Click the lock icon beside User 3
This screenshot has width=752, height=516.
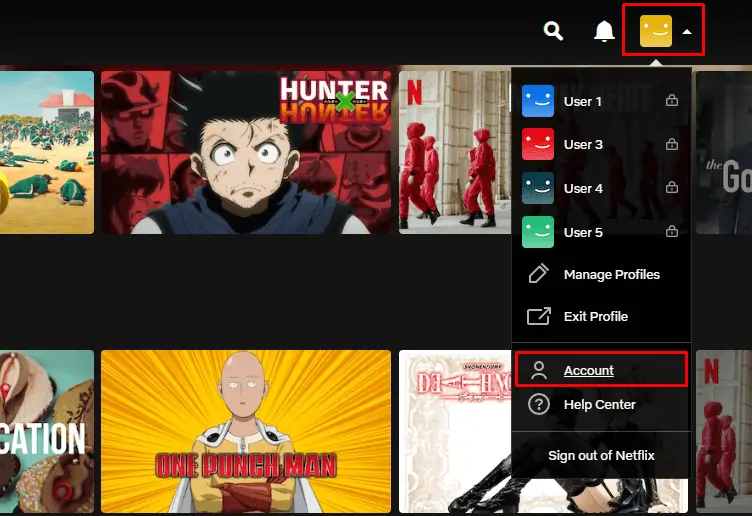[x=671, y=143]
